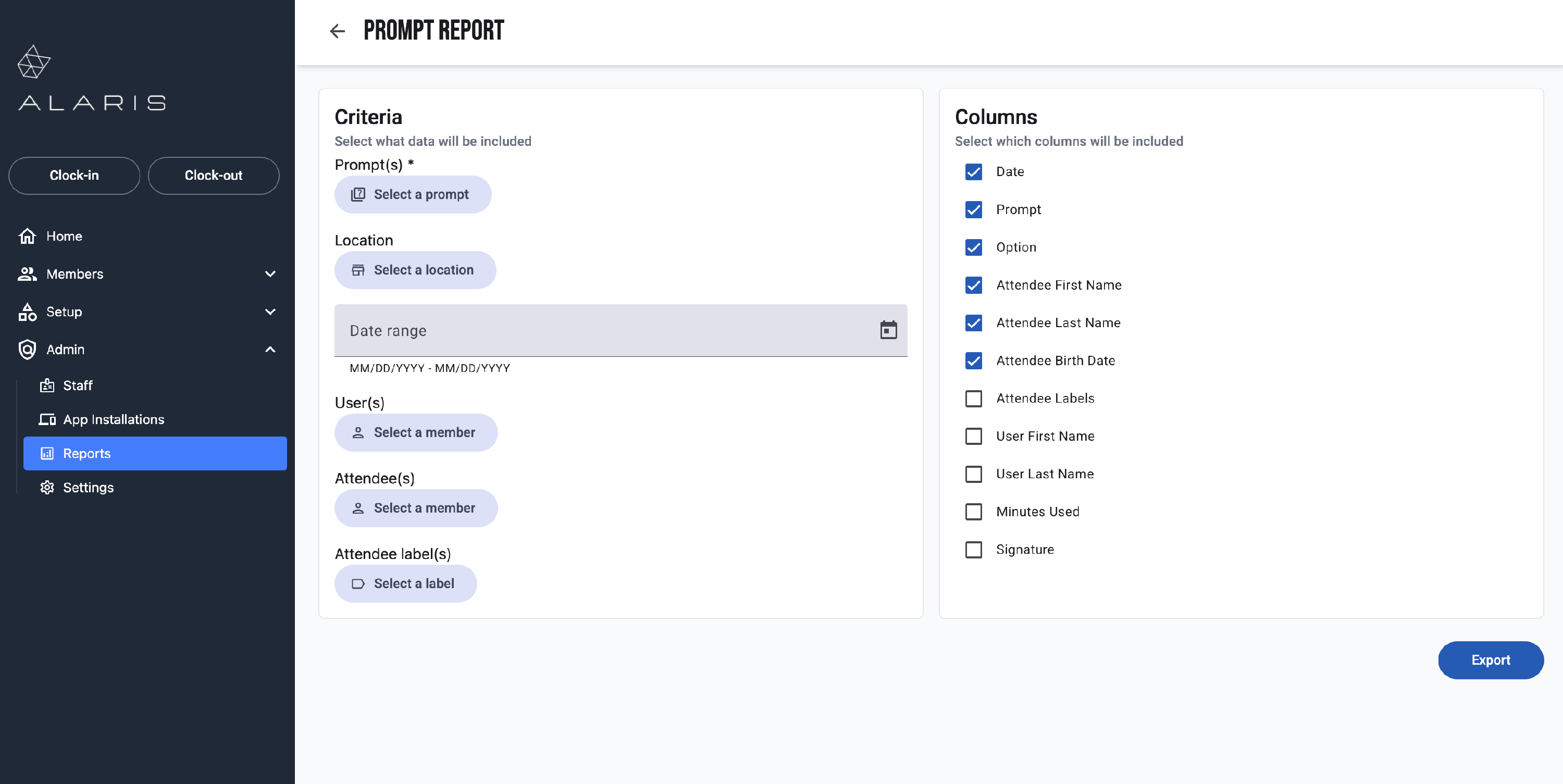The height and width of the screenshot is (784, 1563).
Task: Click the App Installations devices icon
Action: pos(47,419)
